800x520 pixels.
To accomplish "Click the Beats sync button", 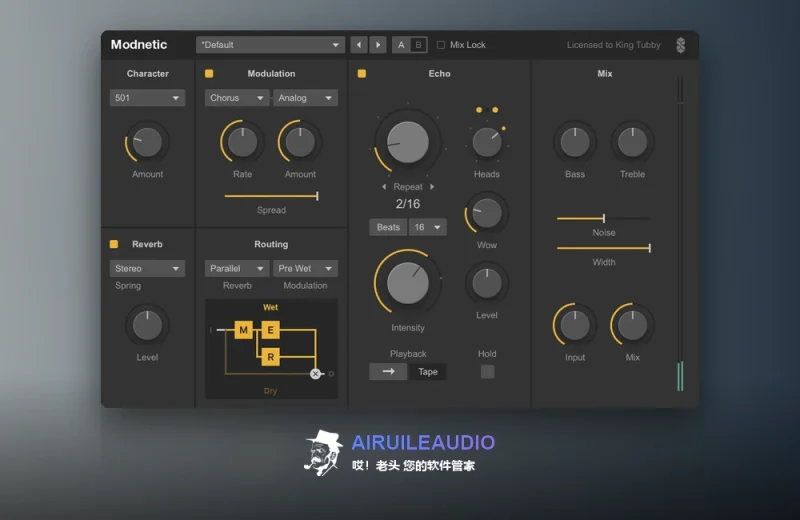I will click(388, 227).
